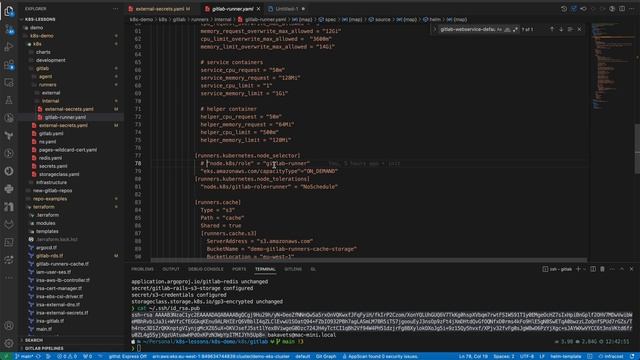Open the OUTPUT panel tab
The width and height of the screenshot is (640, 360).
pos(171,269)
